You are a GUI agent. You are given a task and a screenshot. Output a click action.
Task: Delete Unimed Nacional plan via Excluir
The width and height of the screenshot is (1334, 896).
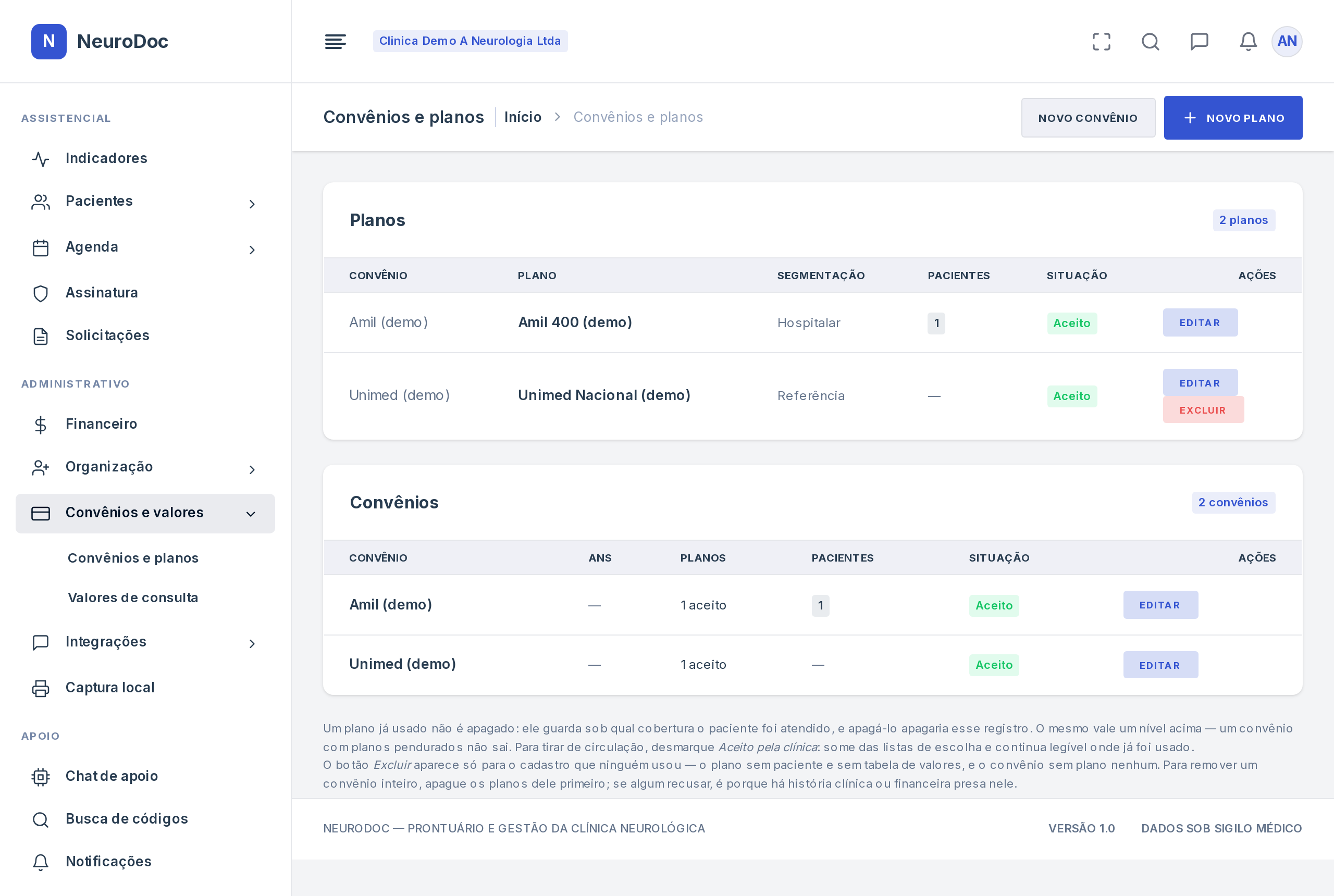click(1203, 410)
